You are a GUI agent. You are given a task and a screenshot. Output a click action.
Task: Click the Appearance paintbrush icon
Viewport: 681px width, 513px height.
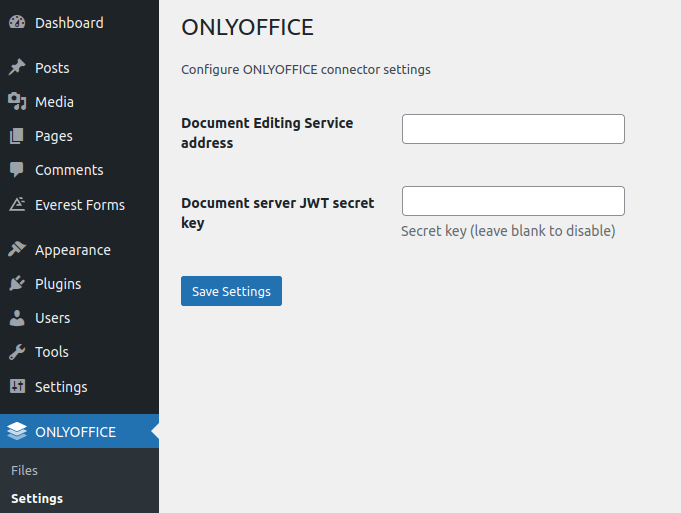[17, 250]
